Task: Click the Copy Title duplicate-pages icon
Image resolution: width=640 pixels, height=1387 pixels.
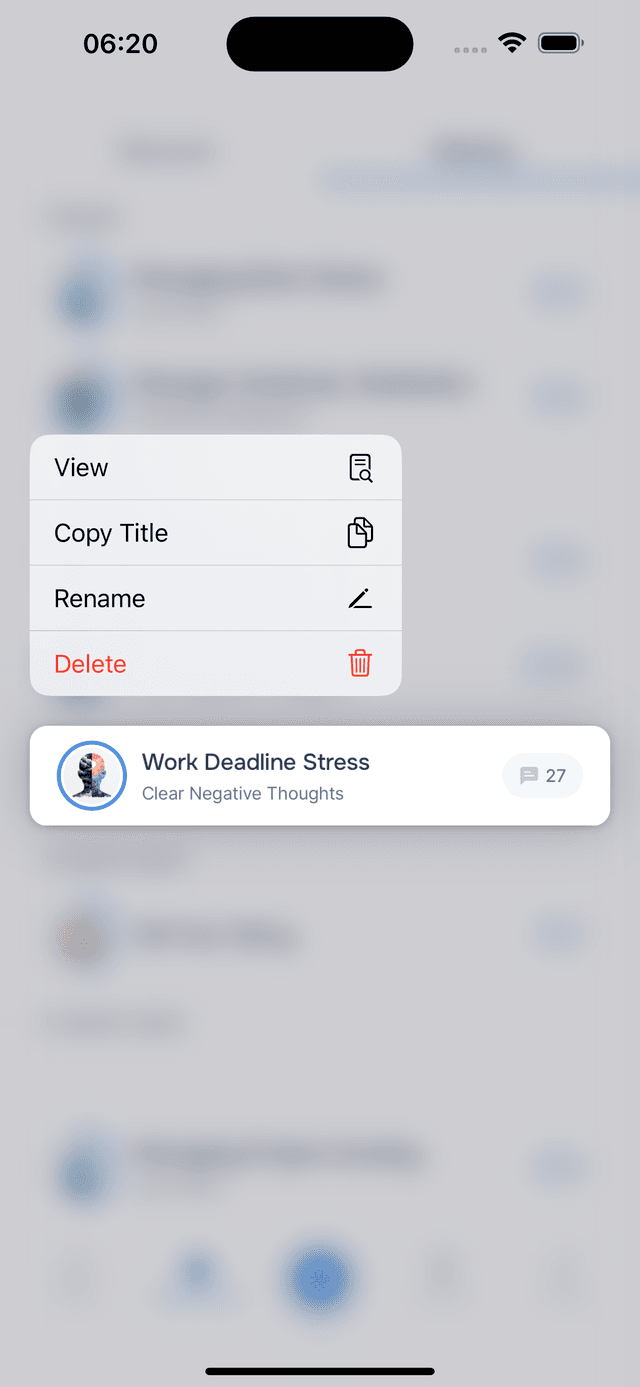Action: [360, 532]
